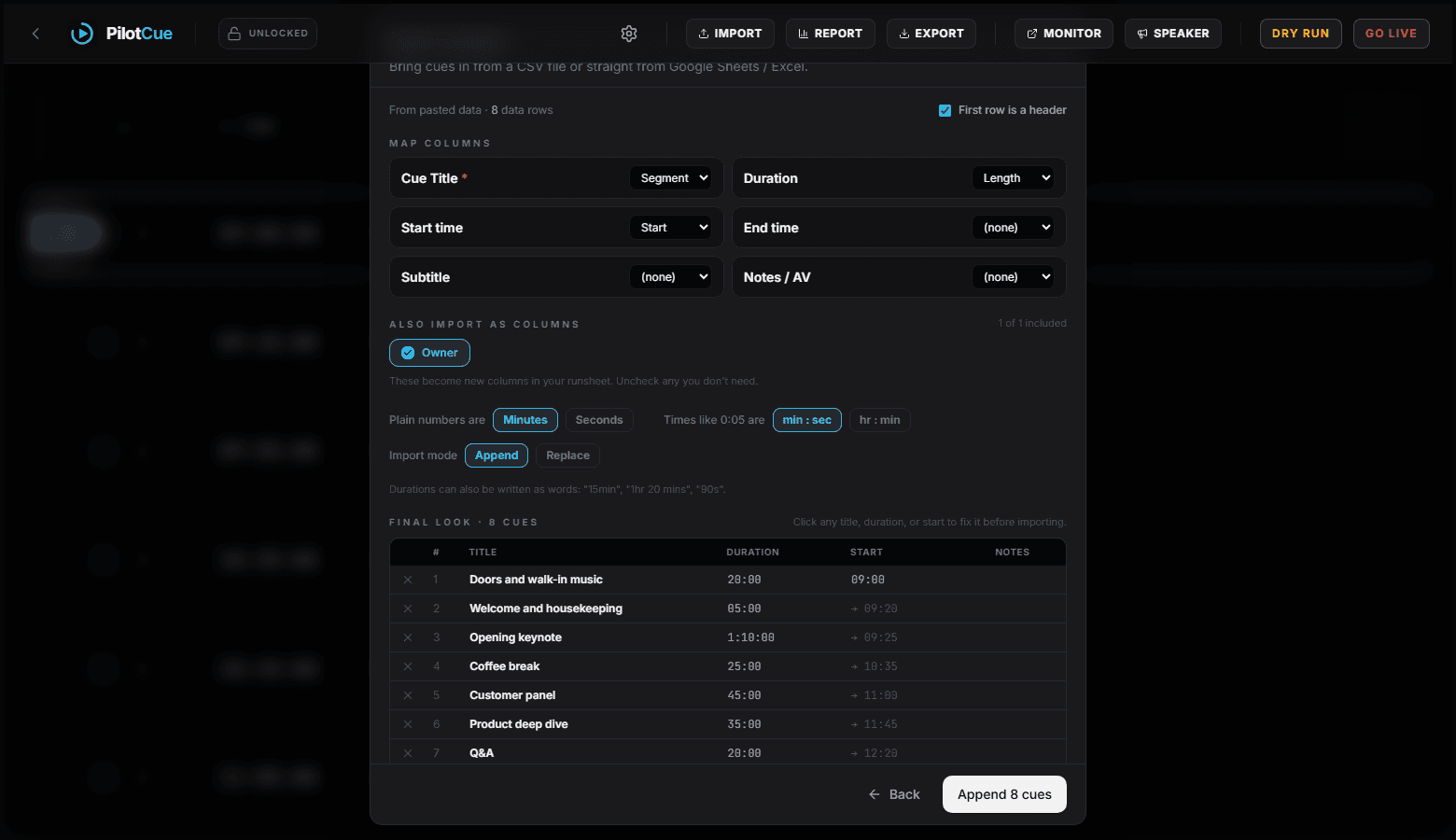Edit title Coffee break
Viewport: 1456px width, 840px height.
point(504,666)
